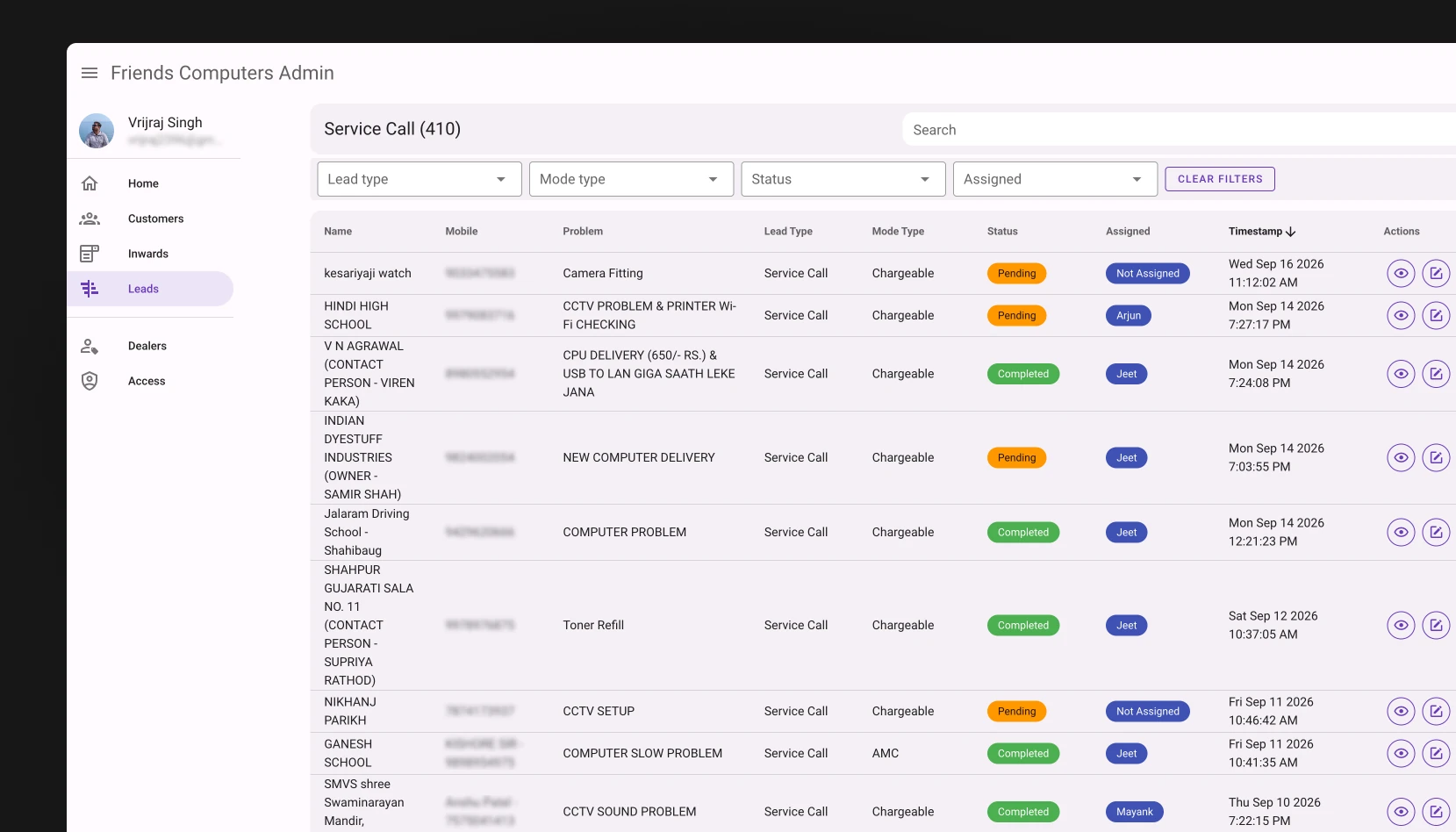Image resolution: width=1456 pixels, height=832 pixels.
Task: Edit INDIAN DYESTUFF INDUSTRIES call
Action: 1436,457
